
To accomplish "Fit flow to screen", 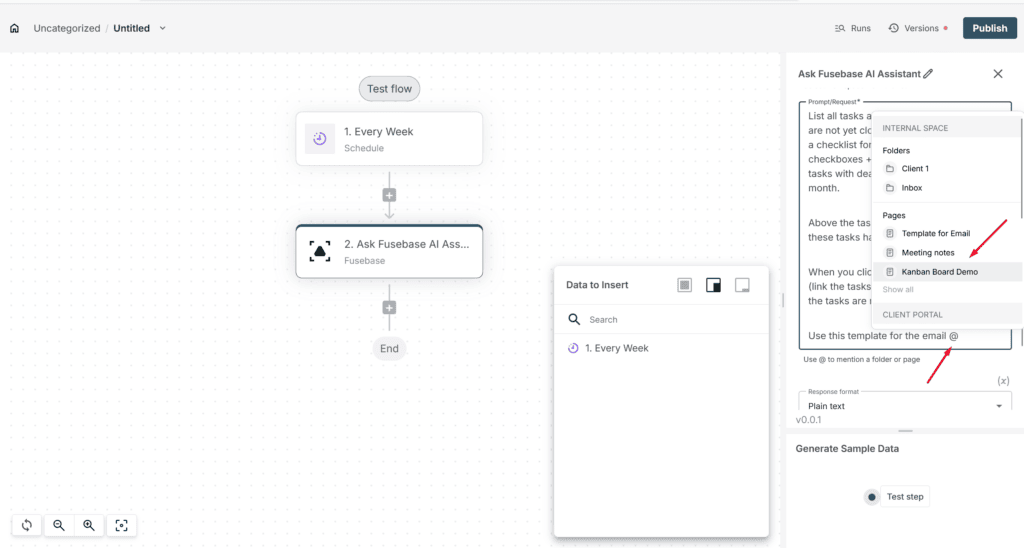I will pyautogui.click(x=121, y=525).
